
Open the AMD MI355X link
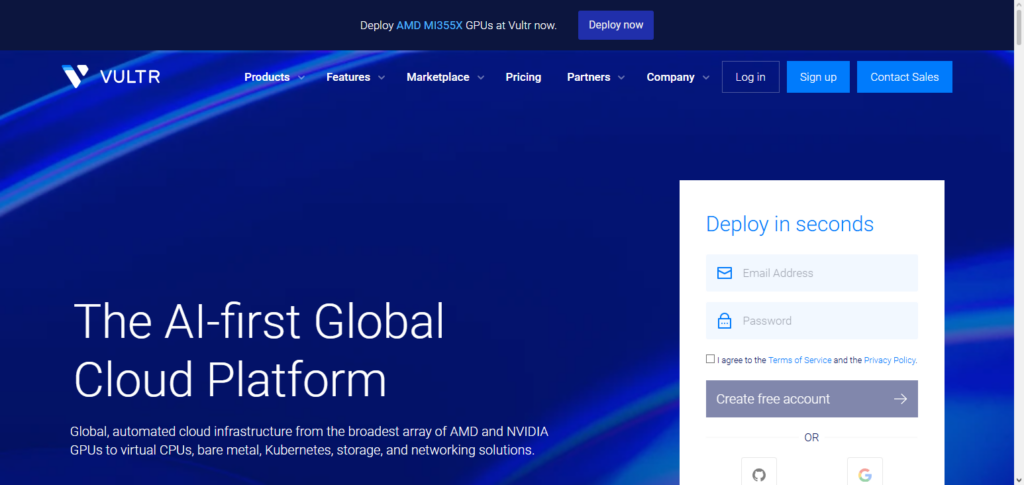coord(429,25)
